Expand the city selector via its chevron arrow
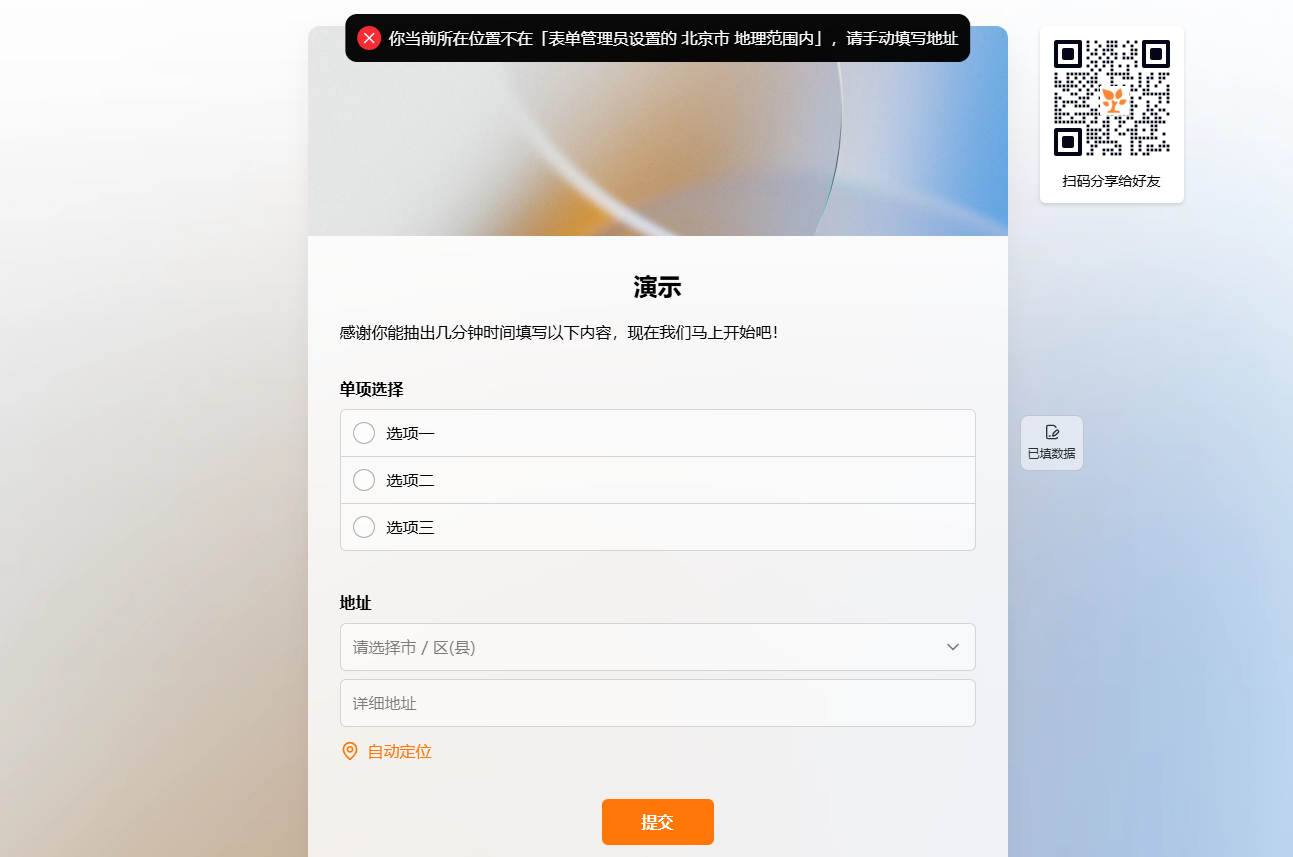 953,647
